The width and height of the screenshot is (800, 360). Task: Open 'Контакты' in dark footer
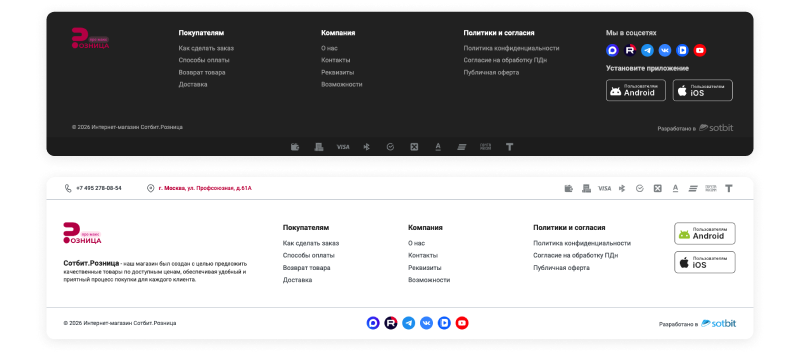[x=336, y=60]
